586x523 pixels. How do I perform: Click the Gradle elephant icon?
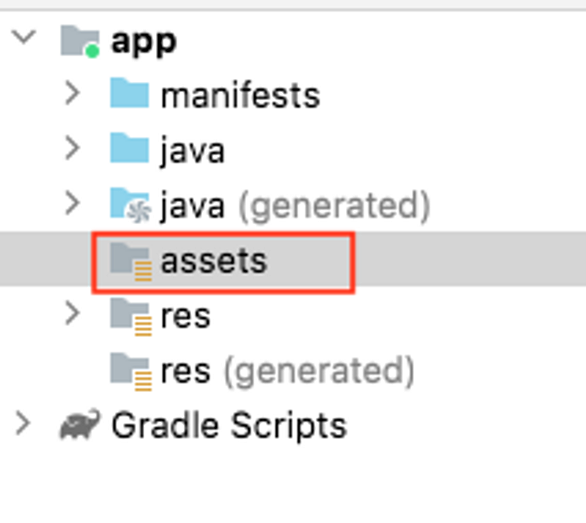tap(80, 424)
